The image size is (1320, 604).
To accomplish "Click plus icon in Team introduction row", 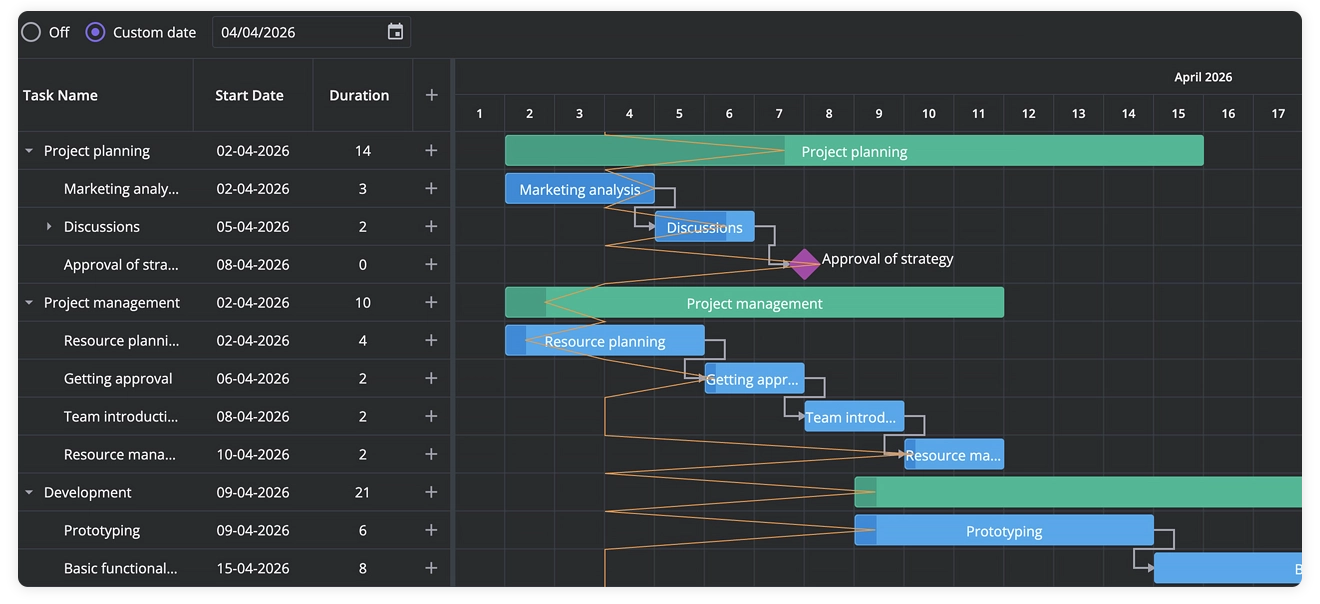I will pos(431,417).
